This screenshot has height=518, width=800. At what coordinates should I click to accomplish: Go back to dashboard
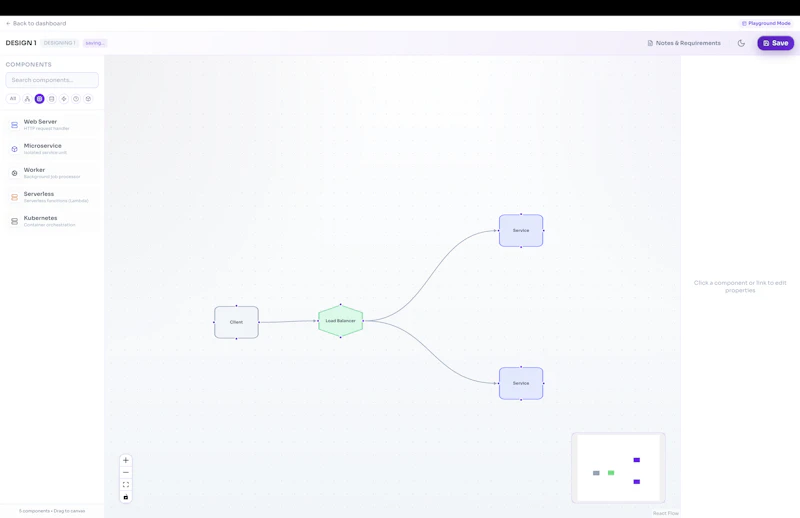[36, 23]
